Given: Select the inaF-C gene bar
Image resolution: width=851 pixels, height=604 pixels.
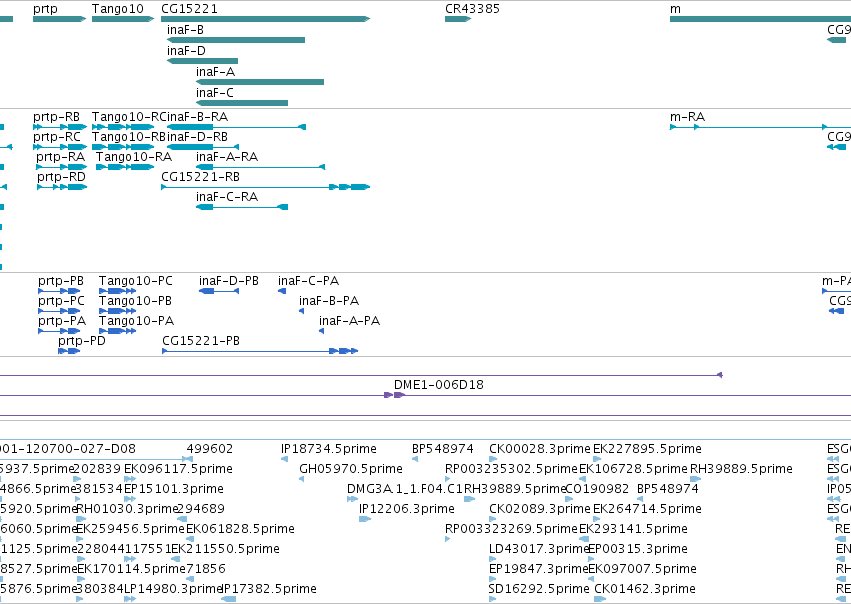Looking at the screenshot, I should [x=242, y=103].
